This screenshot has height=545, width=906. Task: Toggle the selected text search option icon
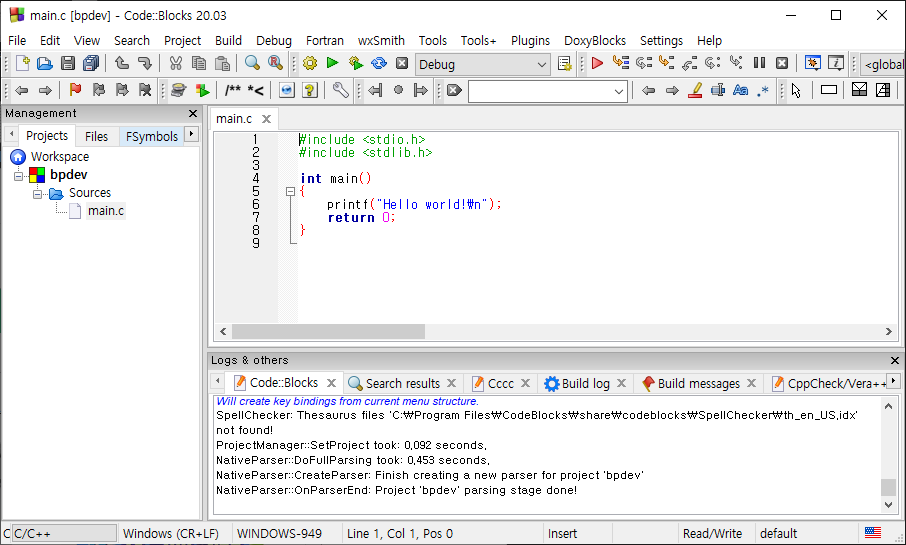(718, 90)
